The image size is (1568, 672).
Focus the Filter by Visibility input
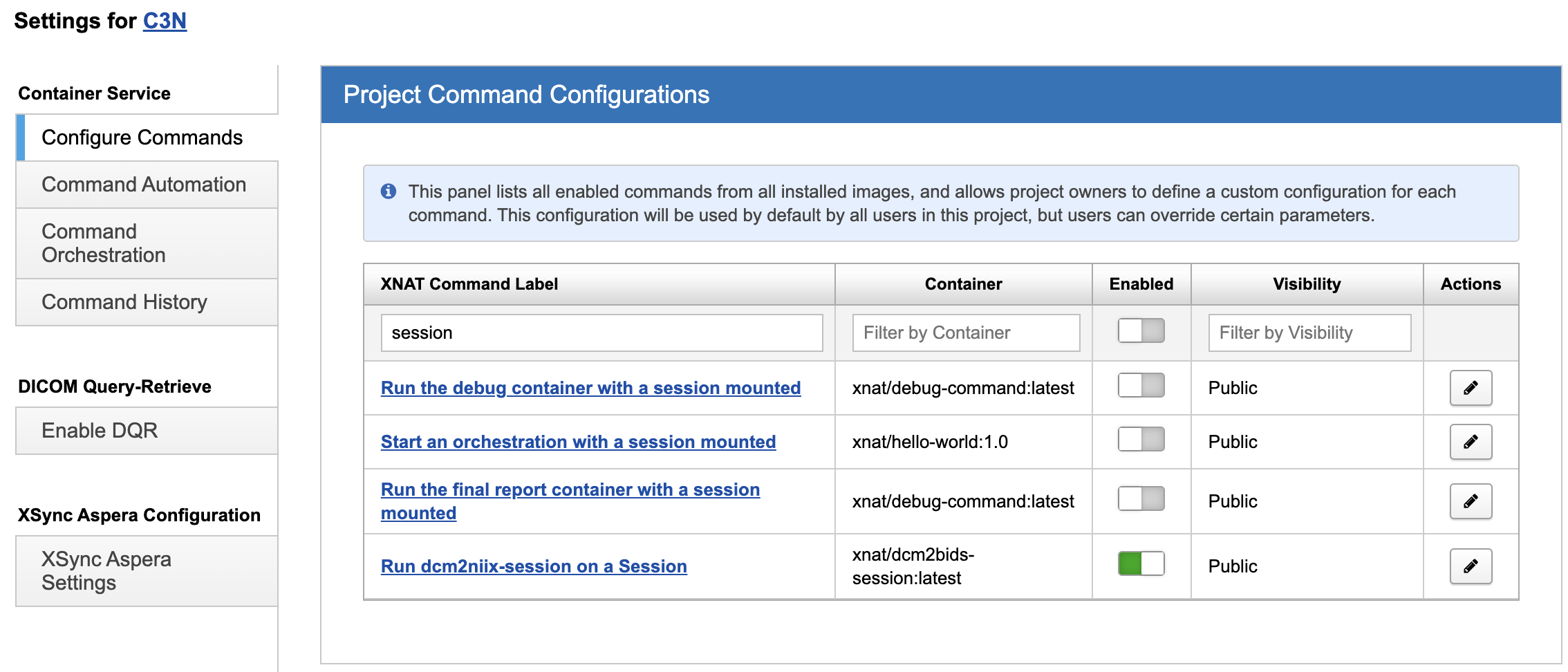pyautogui.click(x=1309, y=333)
